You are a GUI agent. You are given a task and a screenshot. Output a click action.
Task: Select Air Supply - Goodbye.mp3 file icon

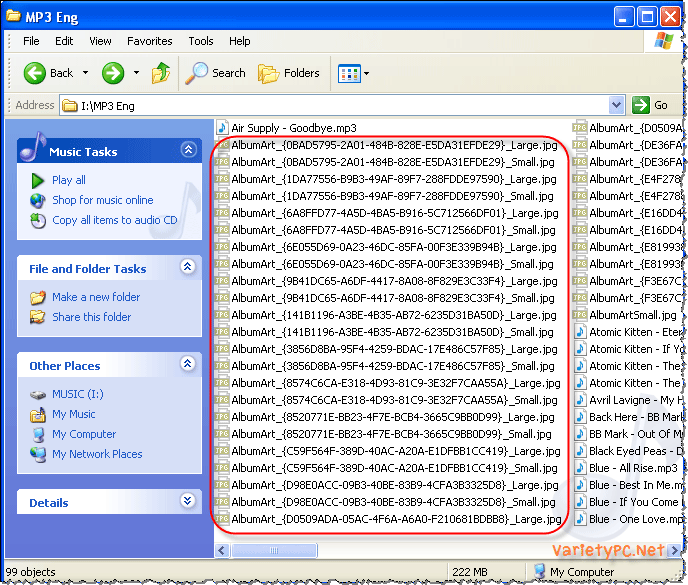[x=222, y=128]
